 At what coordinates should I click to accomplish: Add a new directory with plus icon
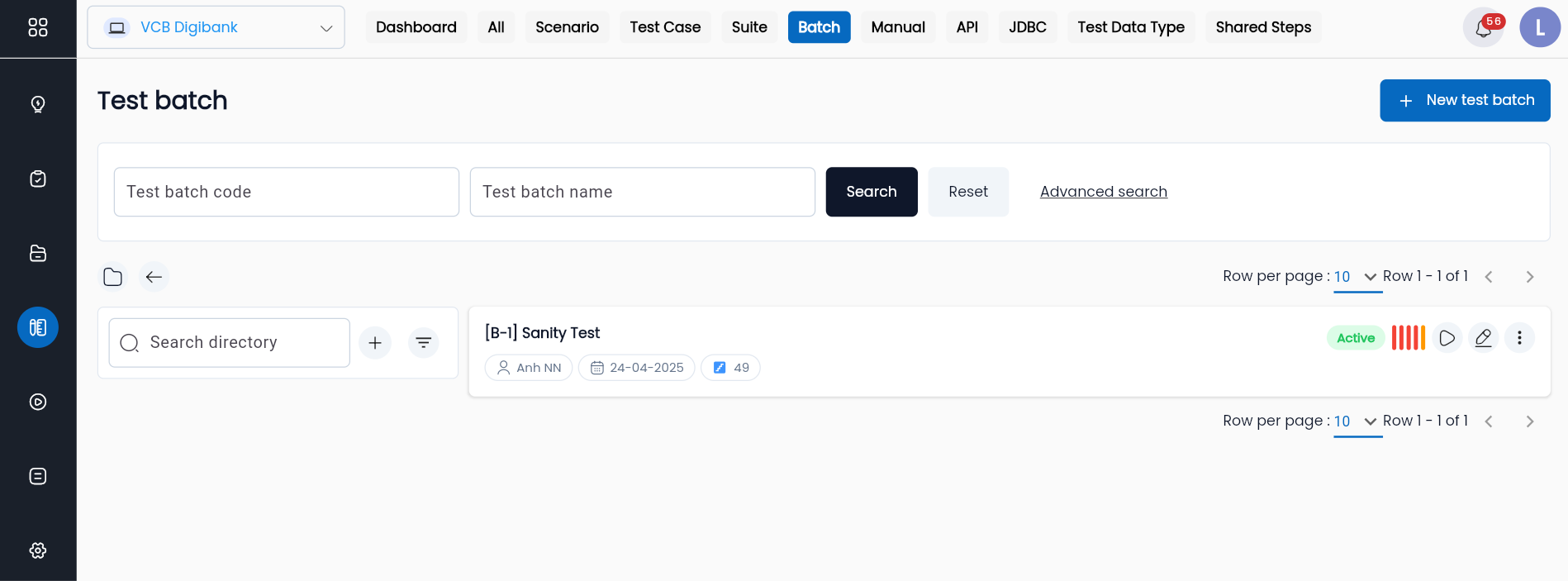375,342
